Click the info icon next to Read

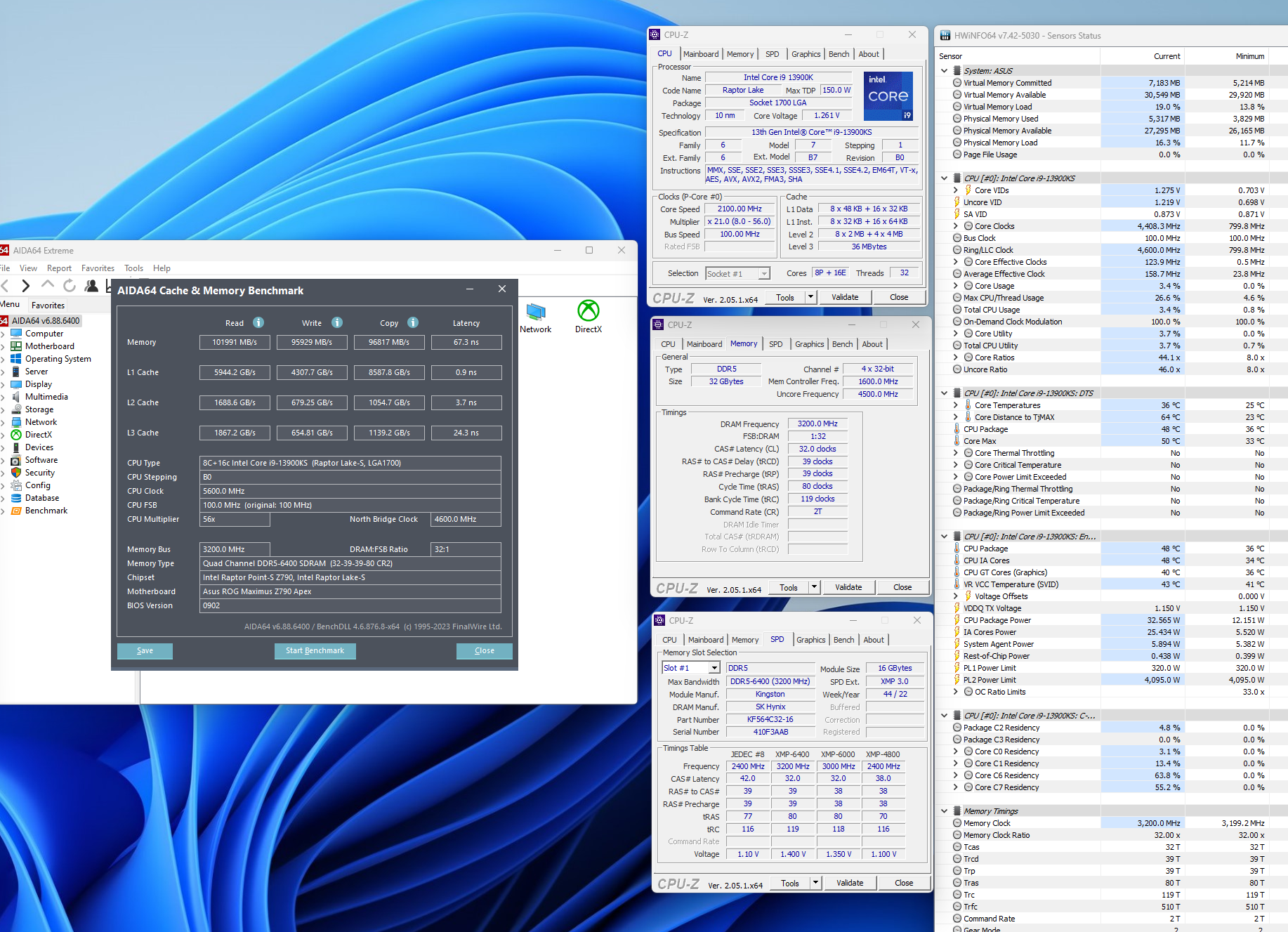(x=258, y=322)
